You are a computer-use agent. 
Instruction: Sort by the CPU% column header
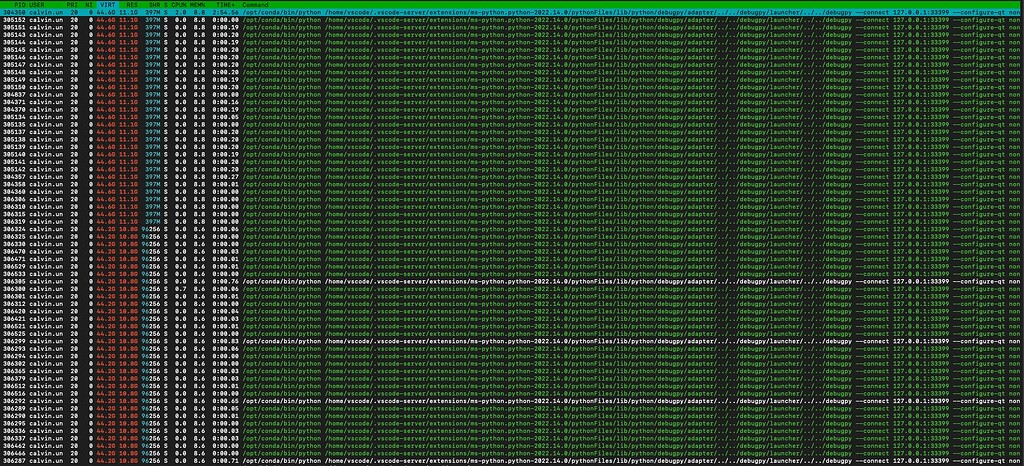point(176,4)
